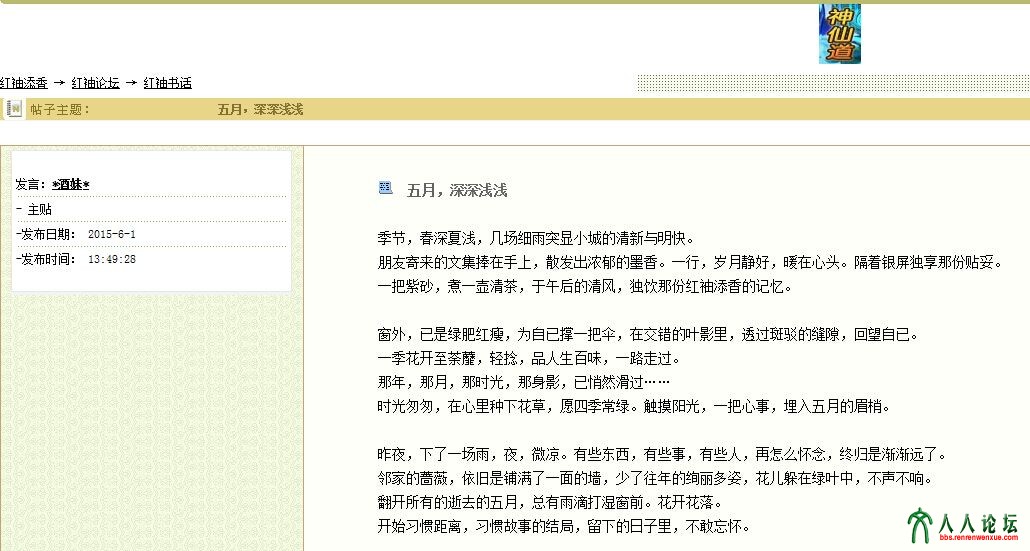Click the line starting 邻家的蔷薇
The height and width of the screenshot is (551, 1030).
pyautogui.click(x=655, y=478)
